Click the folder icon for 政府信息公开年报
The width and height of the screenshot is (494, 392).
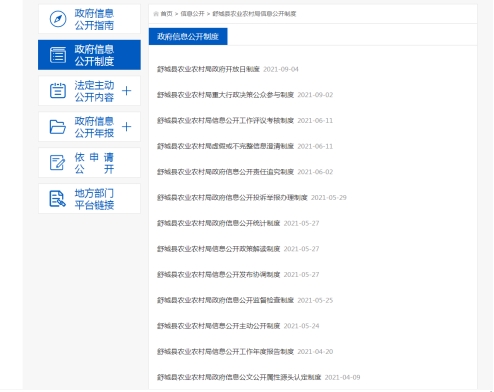click(58, 127)
